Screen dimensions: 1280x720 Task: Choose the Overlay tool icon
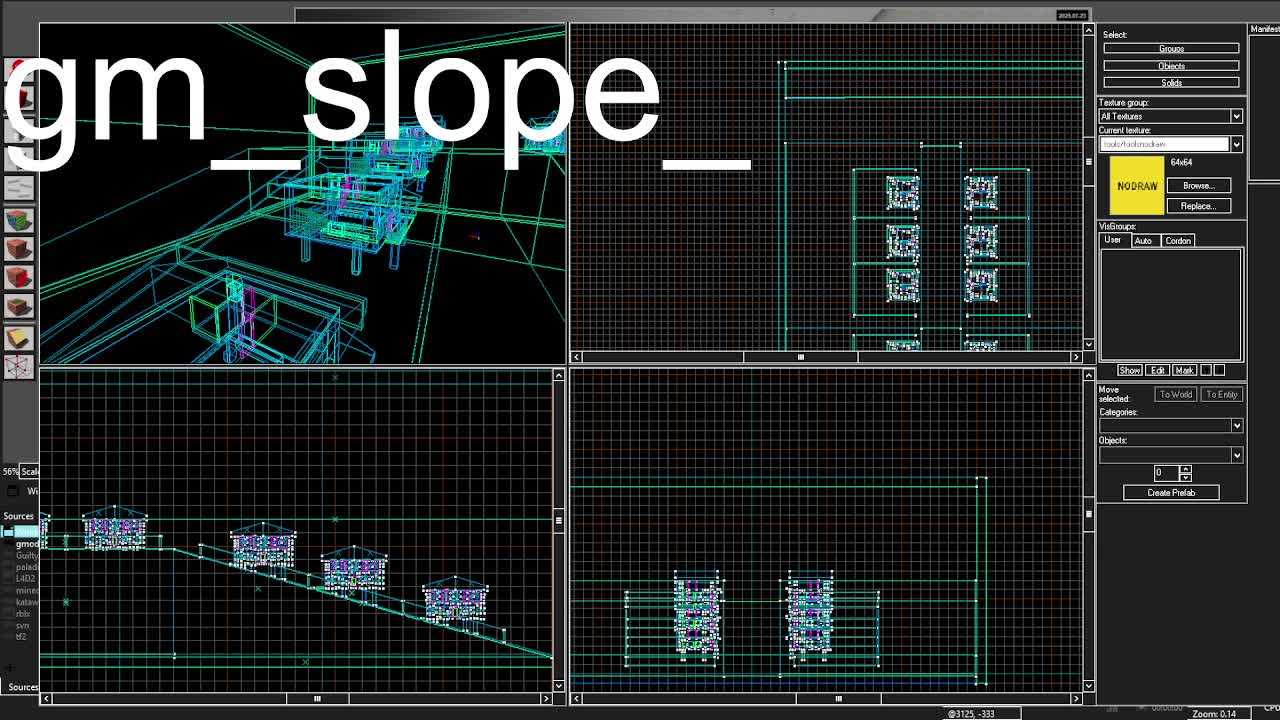coord(18,307)
